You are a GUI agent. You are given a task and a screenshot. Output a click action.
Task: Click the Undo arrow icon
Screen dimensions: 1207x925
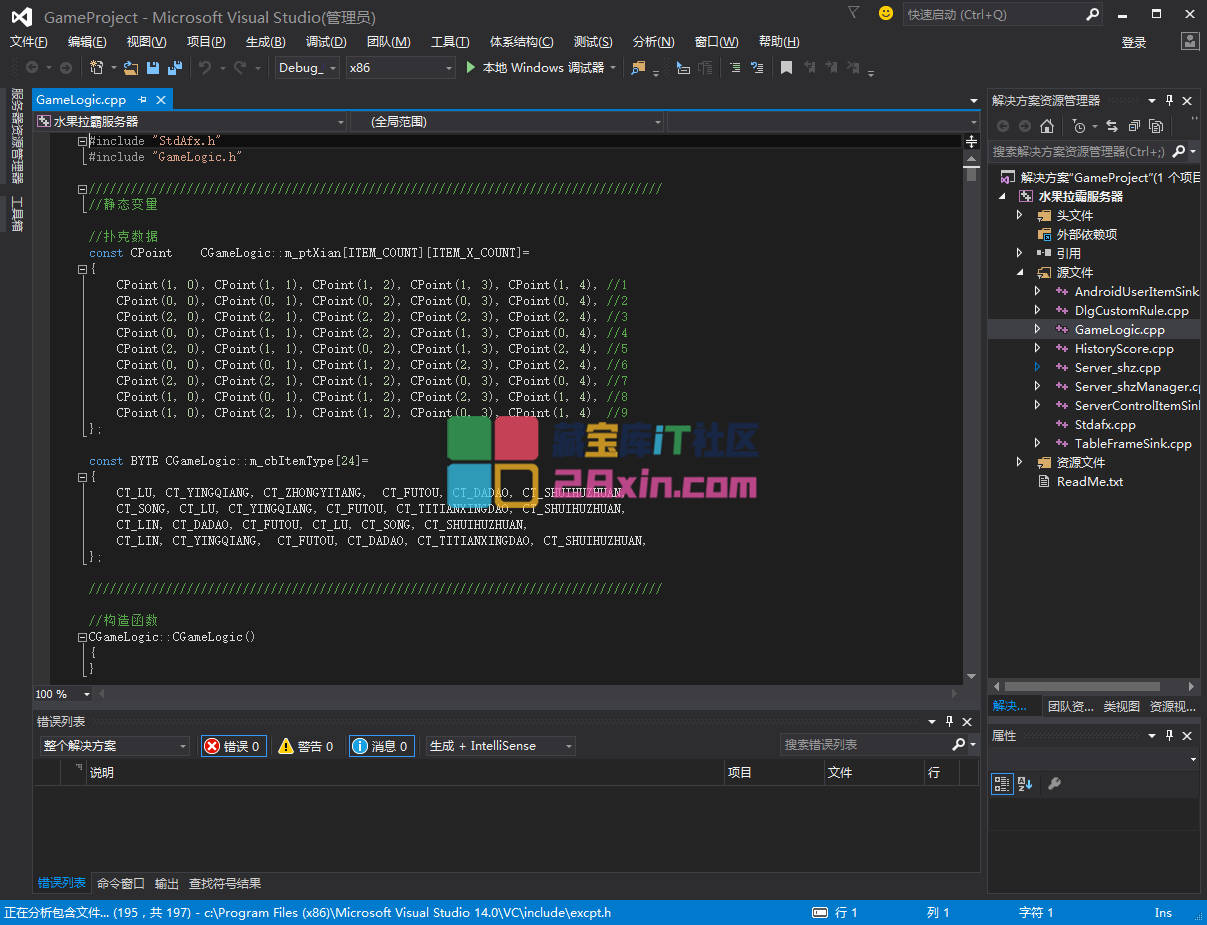(x=205, y=68)
